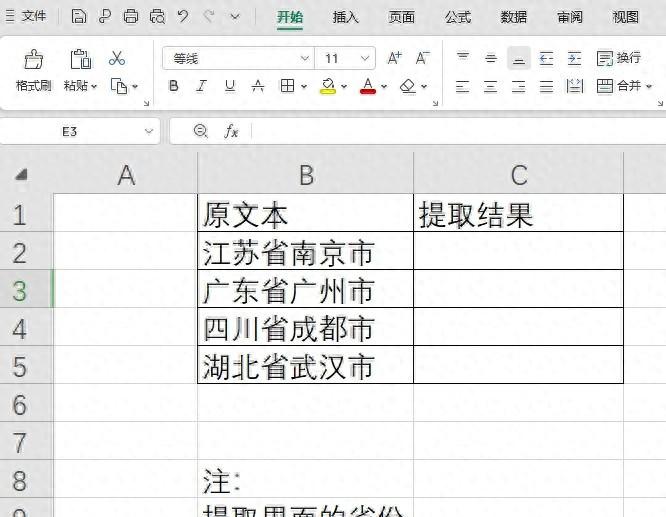Set middle vertical alignment

pos(491,58)
